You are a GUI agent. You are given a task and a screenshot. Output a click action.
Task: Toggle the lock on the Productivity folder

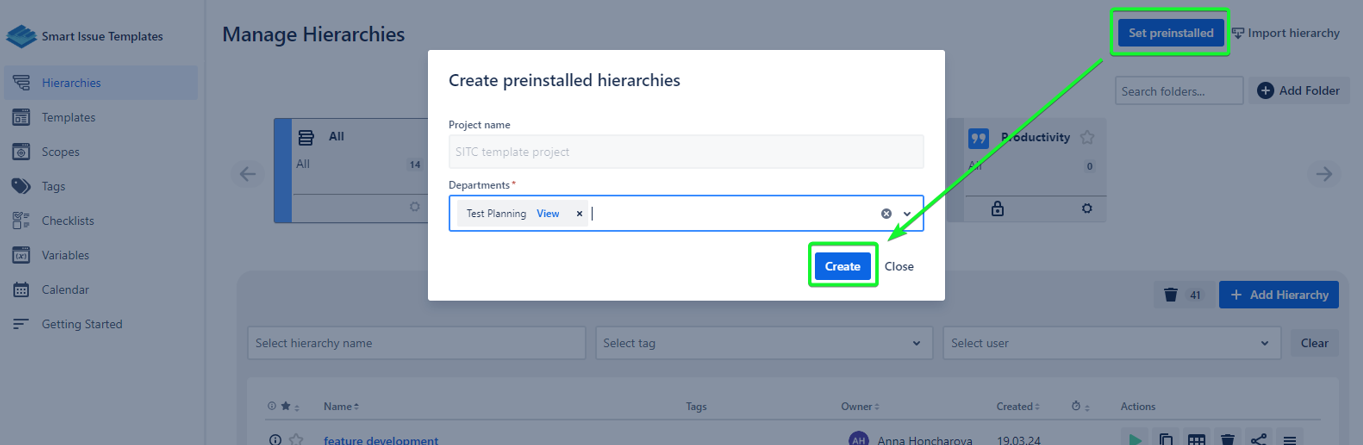coord(997,209)
